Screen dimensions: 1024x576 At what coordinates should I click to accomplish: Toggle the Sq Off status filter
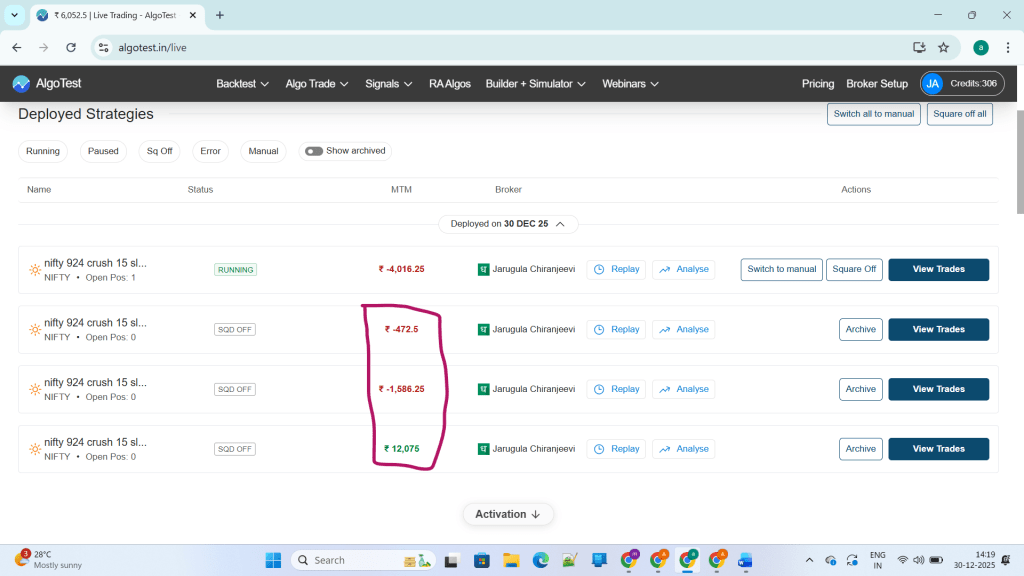160,151
